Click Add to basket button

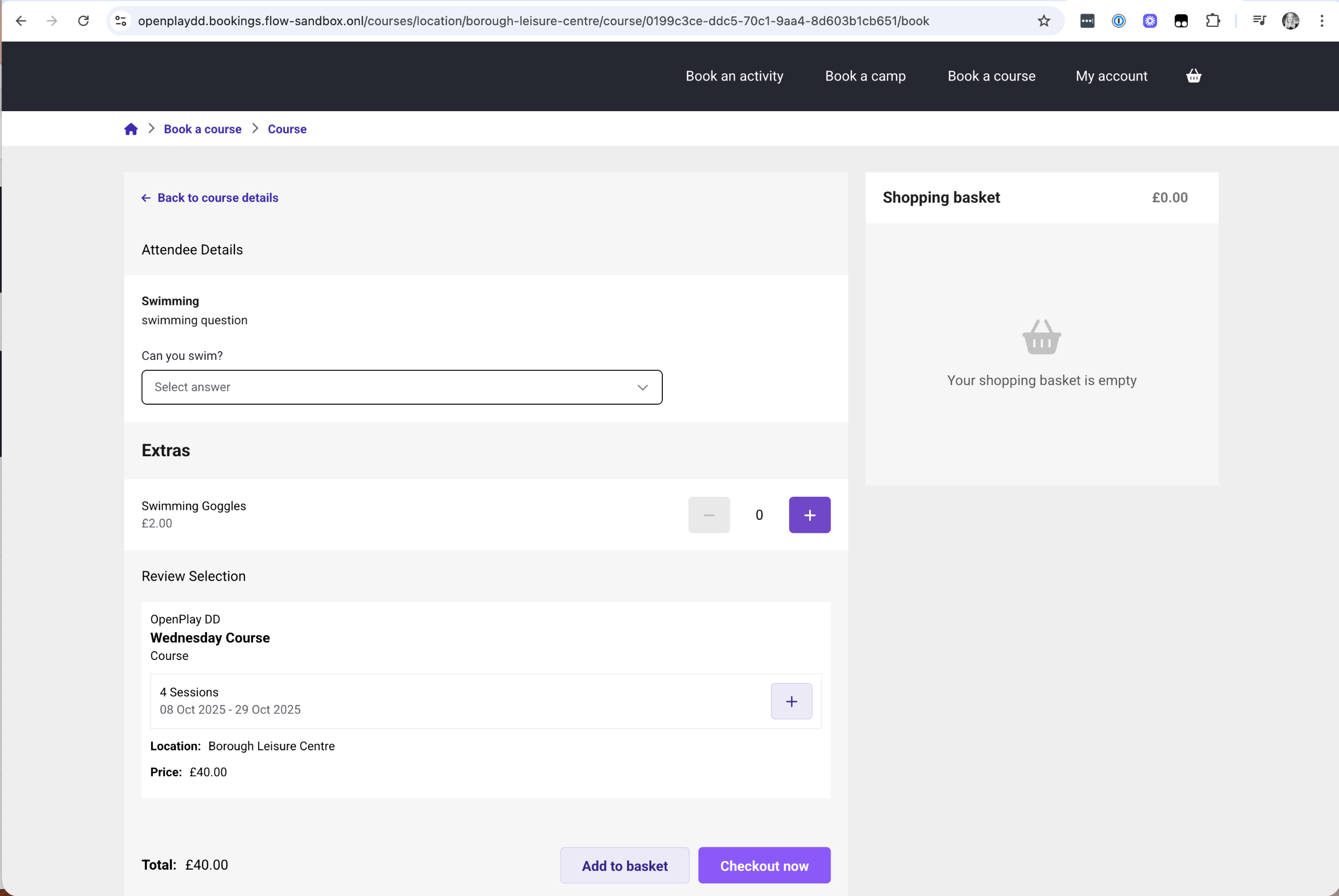pos(625,865)
